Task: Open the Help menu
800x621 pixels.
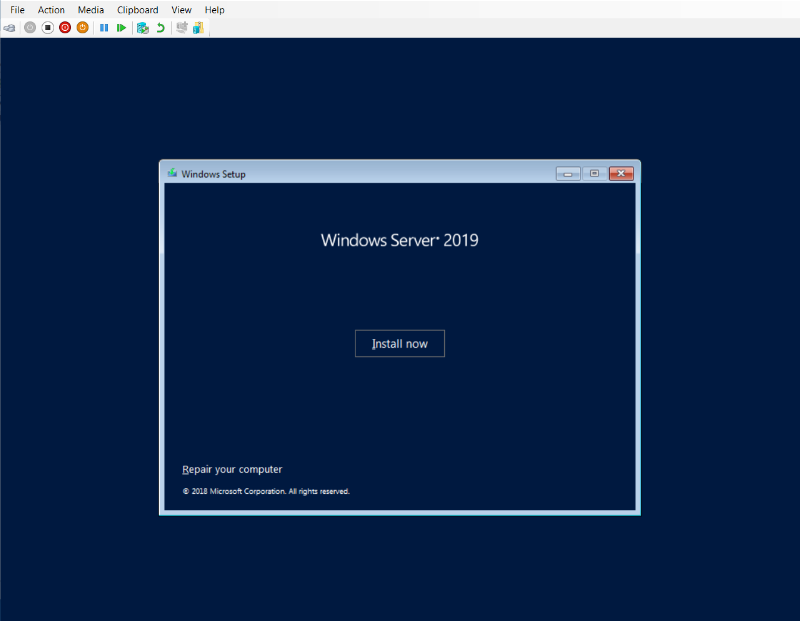Action: pos(214,10)
